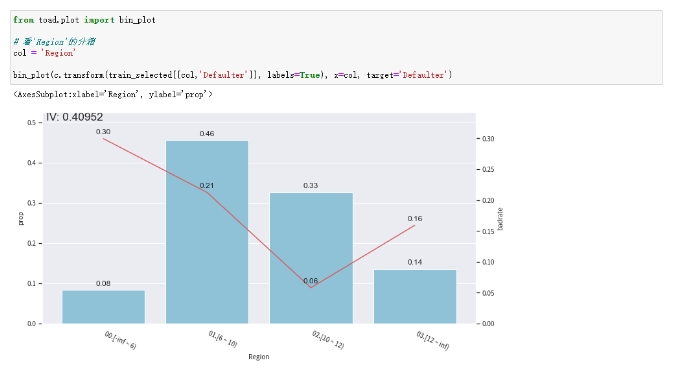This screenshot has height=384, width=674.
Task: Click the 'prop' y-axis label
Action: coord(21,218)
